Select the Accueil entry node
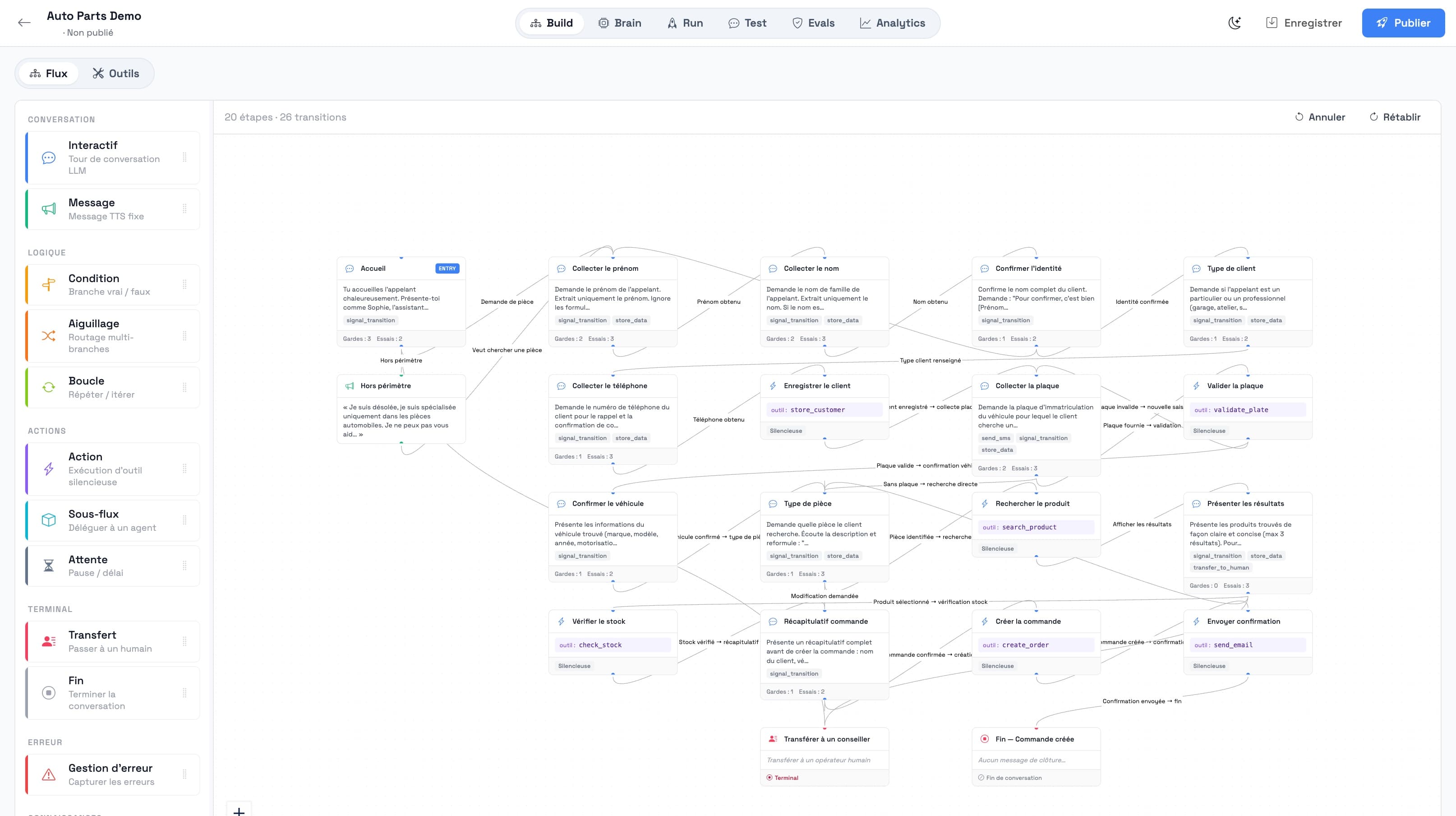This screenshot has height=816, width=1456. tap(401, 301)
